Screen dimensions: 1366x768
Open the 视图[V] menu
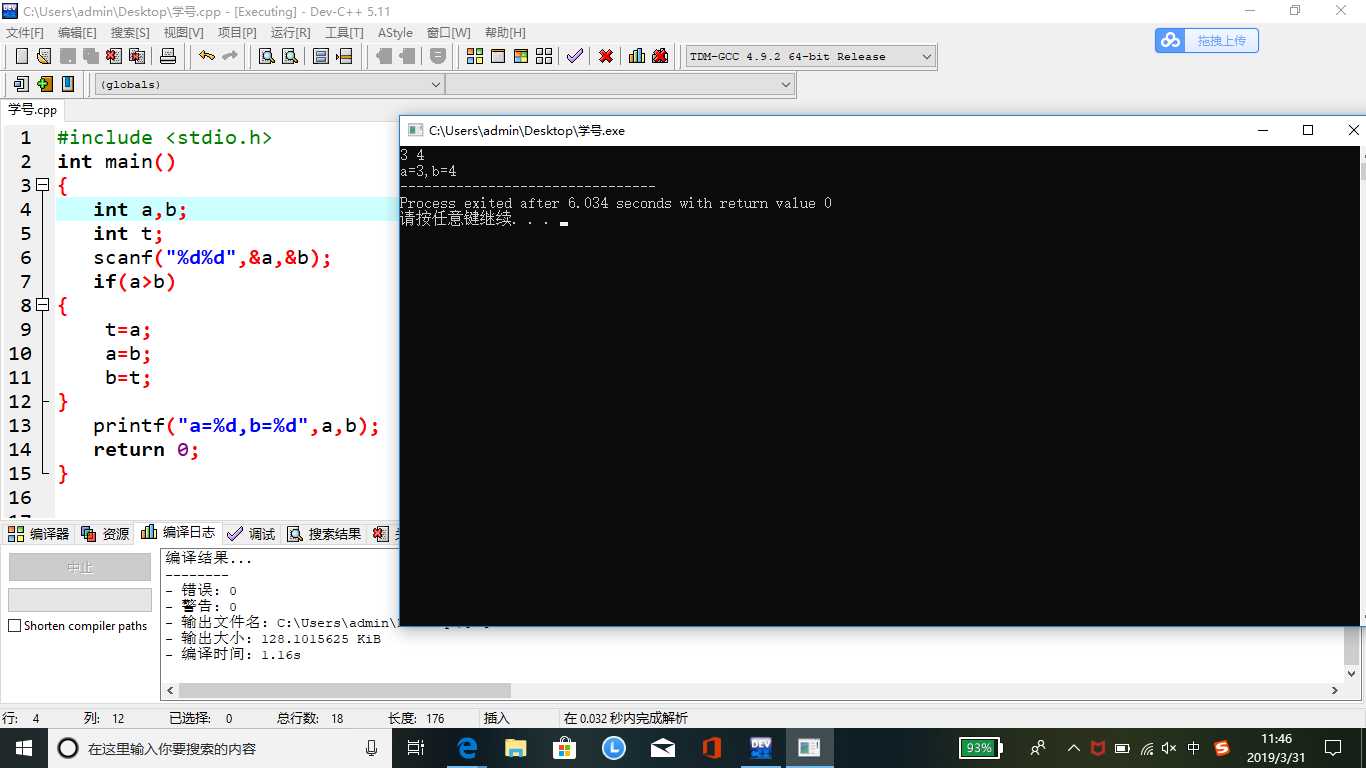coord(183,33)
